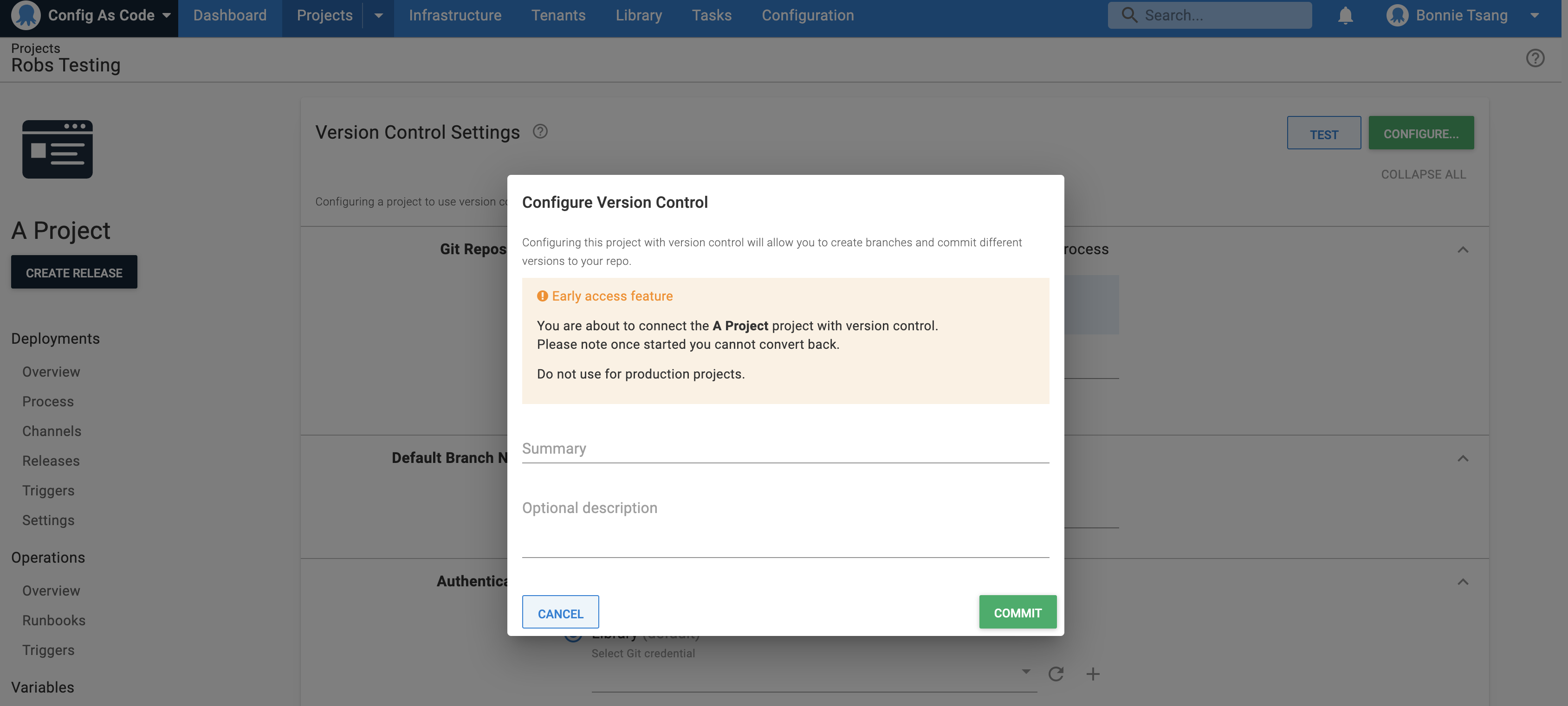Click the magnifier in the search bar

coord(1130,14)
